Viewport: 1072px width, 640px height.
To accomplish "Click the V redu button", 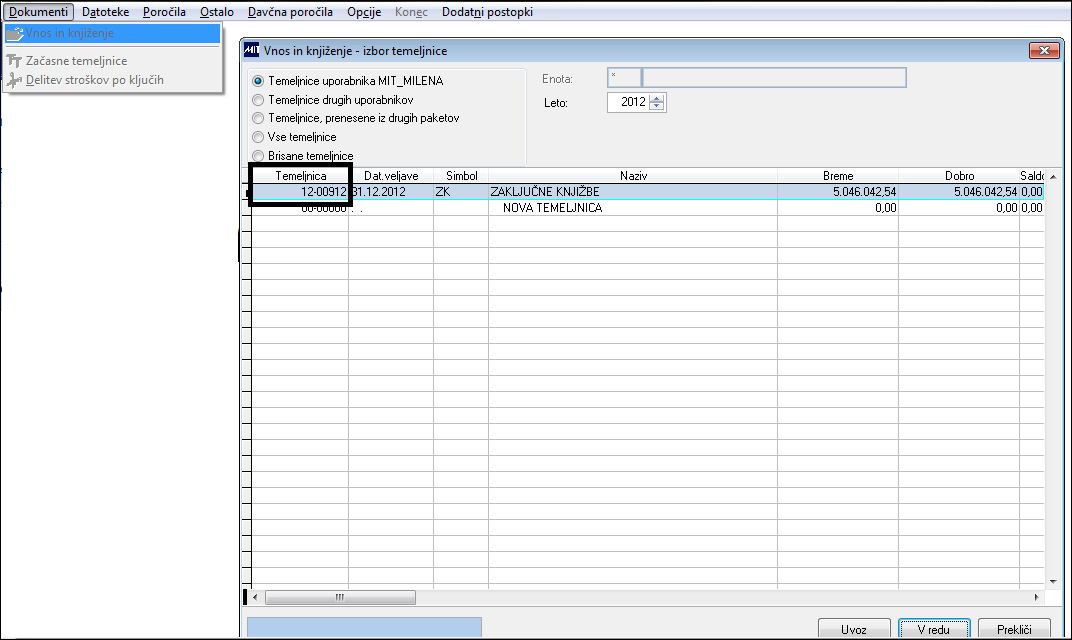I will click(934, 629).
